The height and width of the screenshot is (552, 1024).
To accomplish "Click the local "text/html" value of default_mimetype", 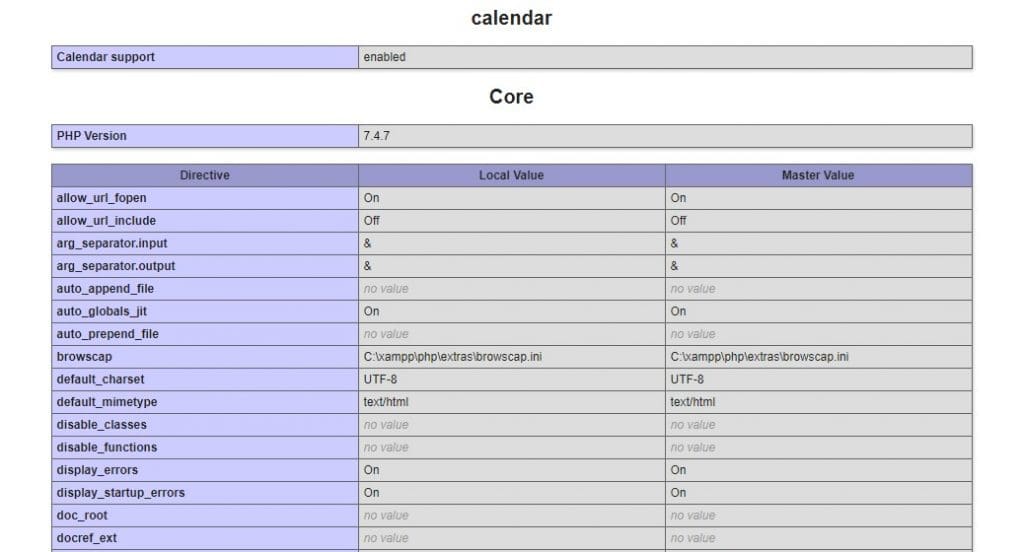I will coord(386,402).
